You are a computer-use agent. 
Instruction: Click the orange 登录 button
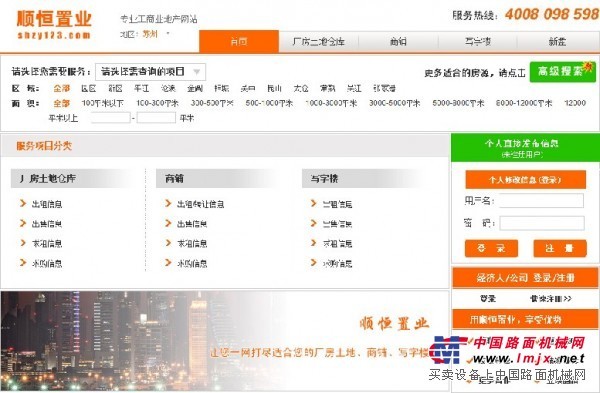coord(491,248)
